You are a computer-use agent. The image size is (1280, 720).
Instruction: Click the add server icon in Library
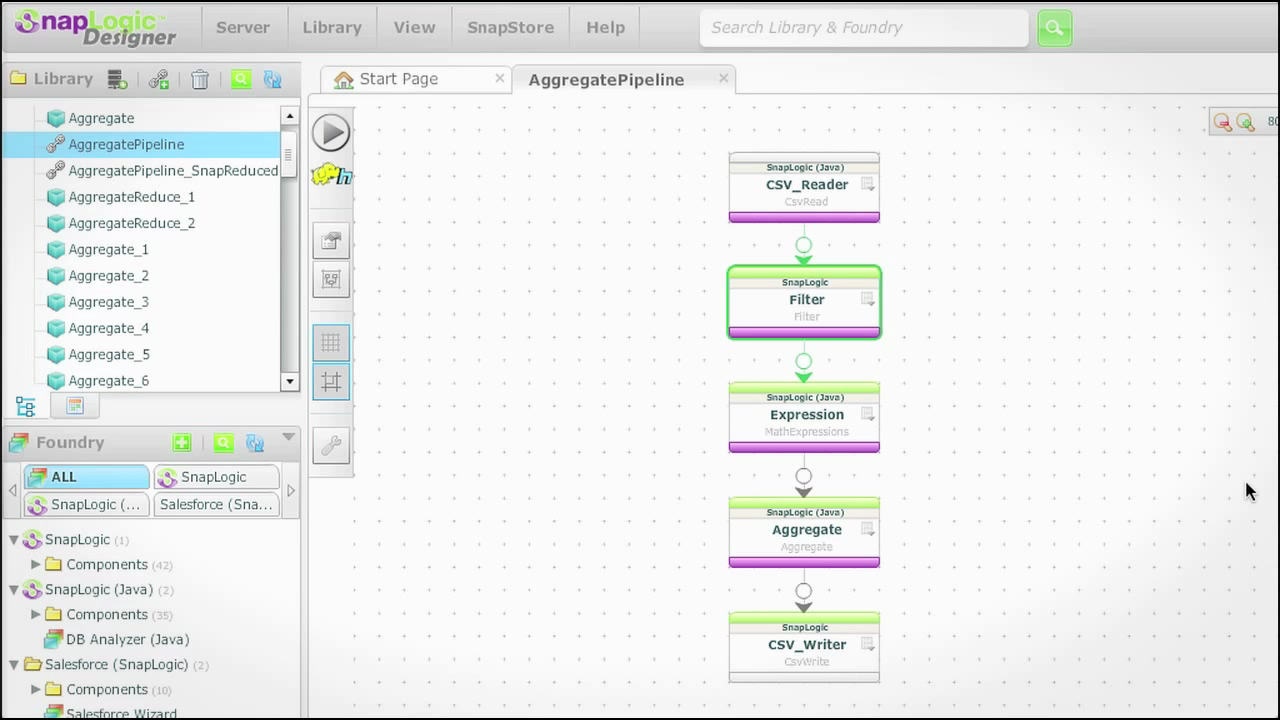(x=117, y=79)
